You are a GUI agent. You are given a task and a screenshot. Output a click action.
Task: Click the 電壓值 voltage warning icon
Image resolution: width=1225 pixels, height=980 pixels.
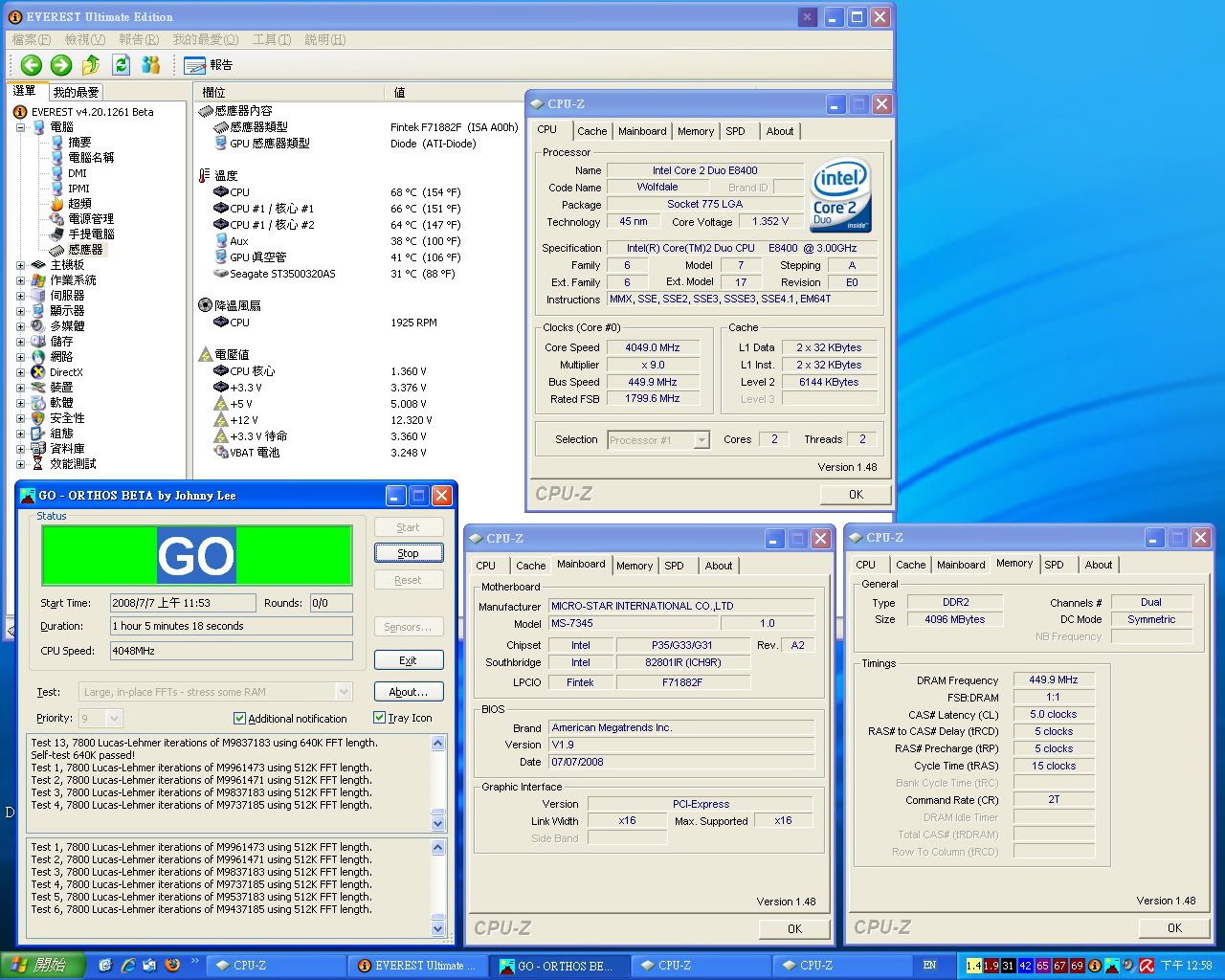pyautogui.click(x=205, y=354)
